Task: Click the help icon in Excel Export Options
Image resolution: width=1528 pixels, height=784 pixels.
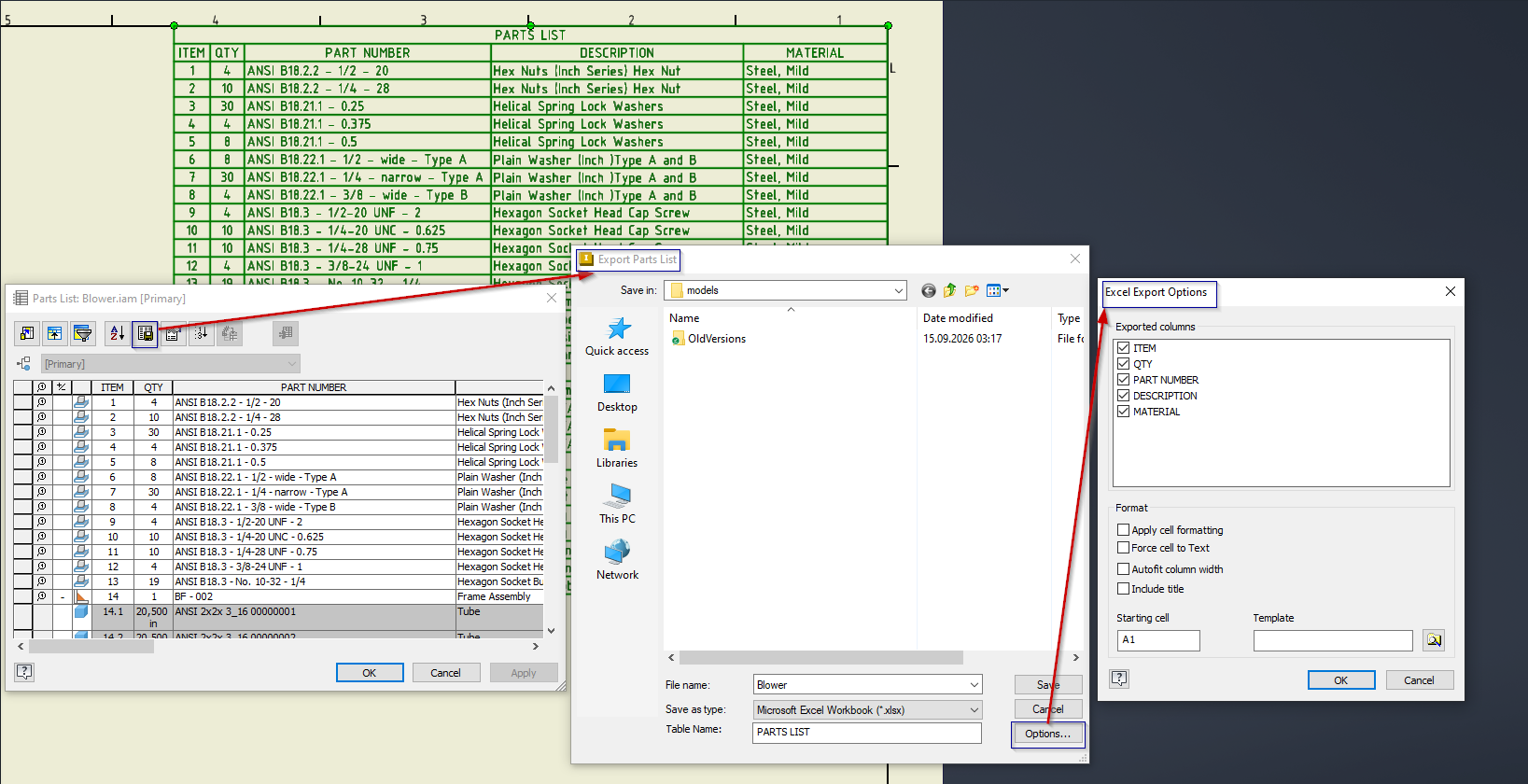Action: coord(1119,679)
